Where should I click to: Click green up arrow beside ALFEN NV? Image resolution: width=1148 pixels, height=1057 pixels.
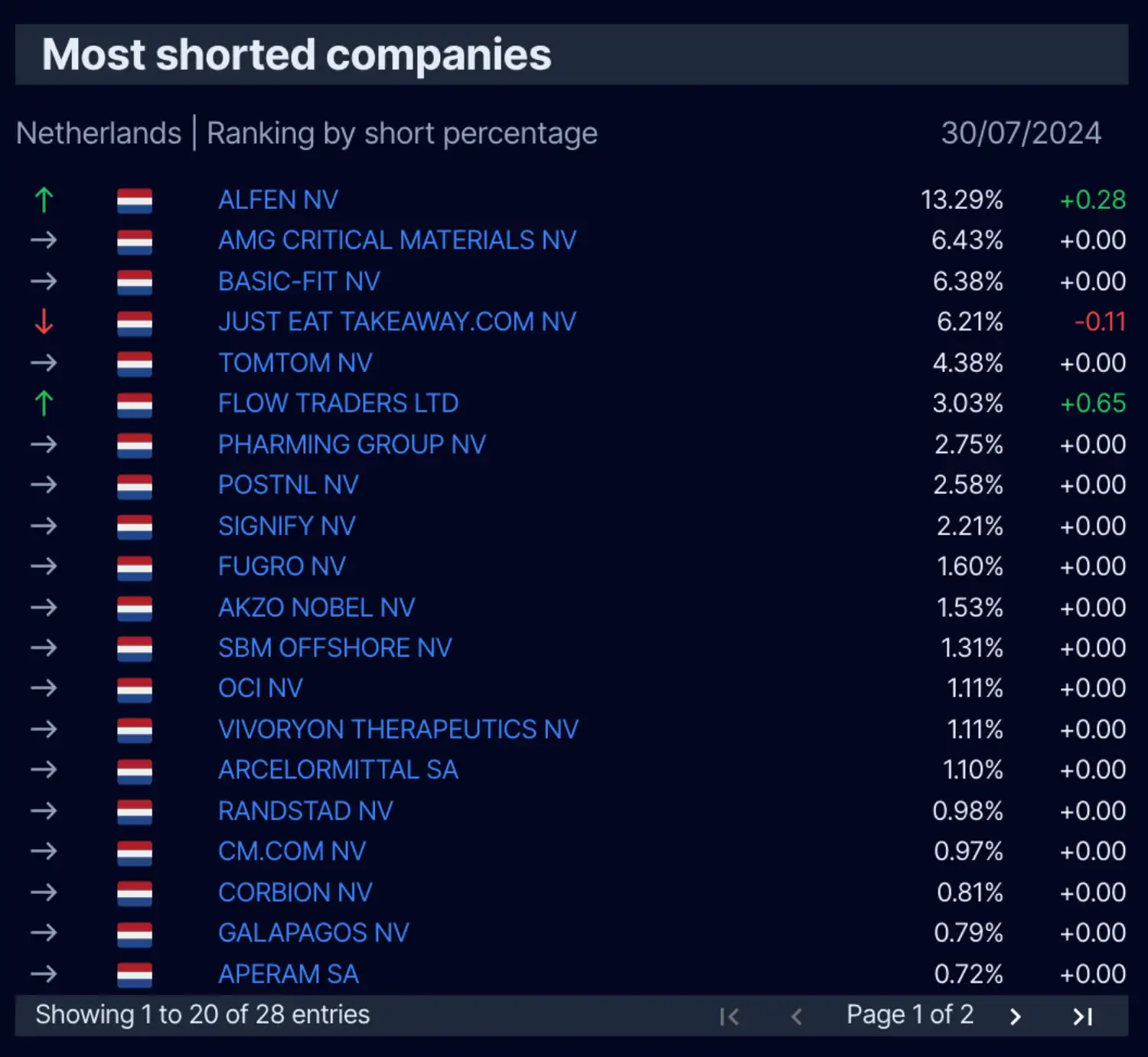[44, 200]
